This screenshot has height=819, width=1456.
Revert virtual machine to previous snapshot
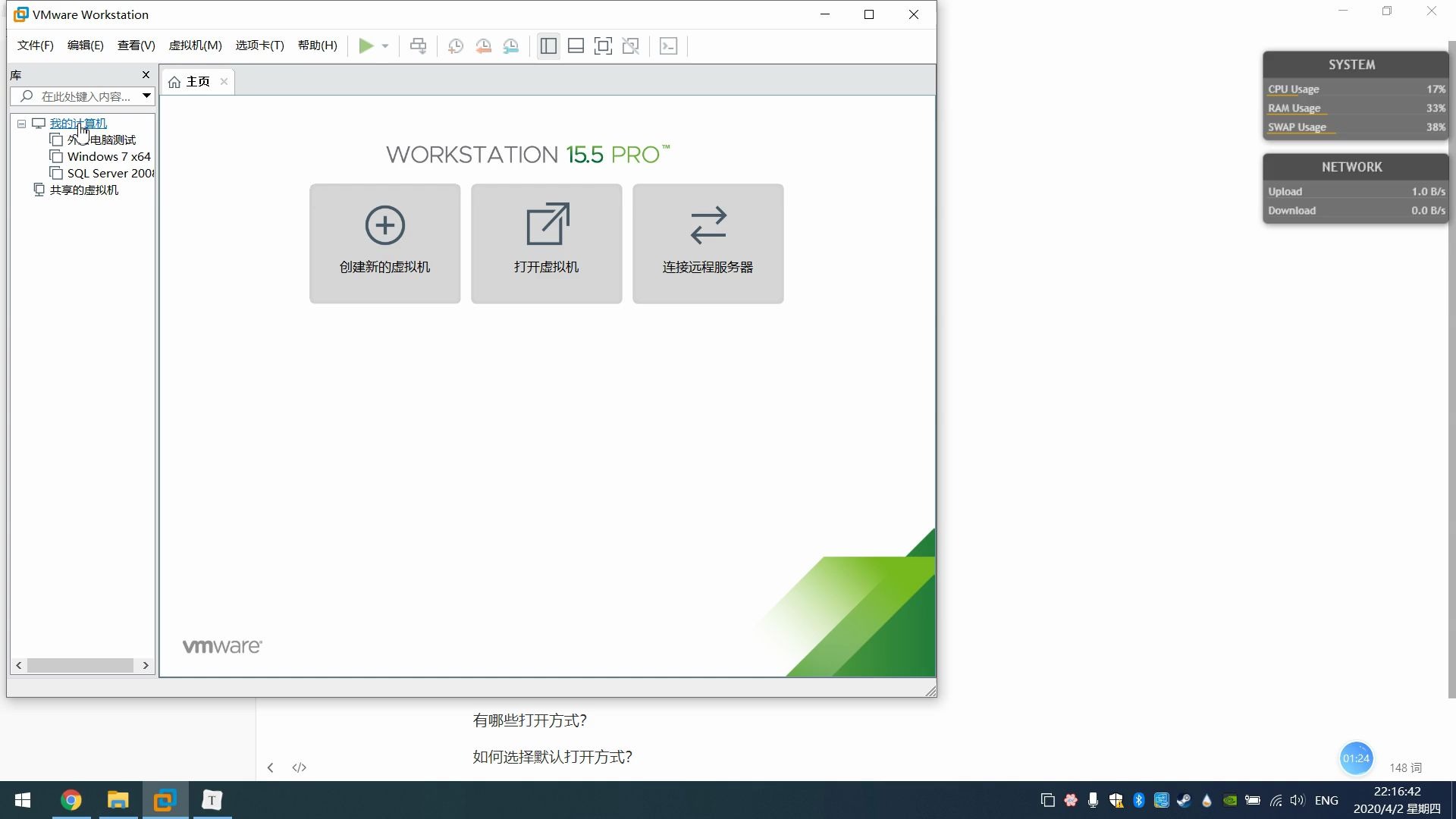point(483,46)
